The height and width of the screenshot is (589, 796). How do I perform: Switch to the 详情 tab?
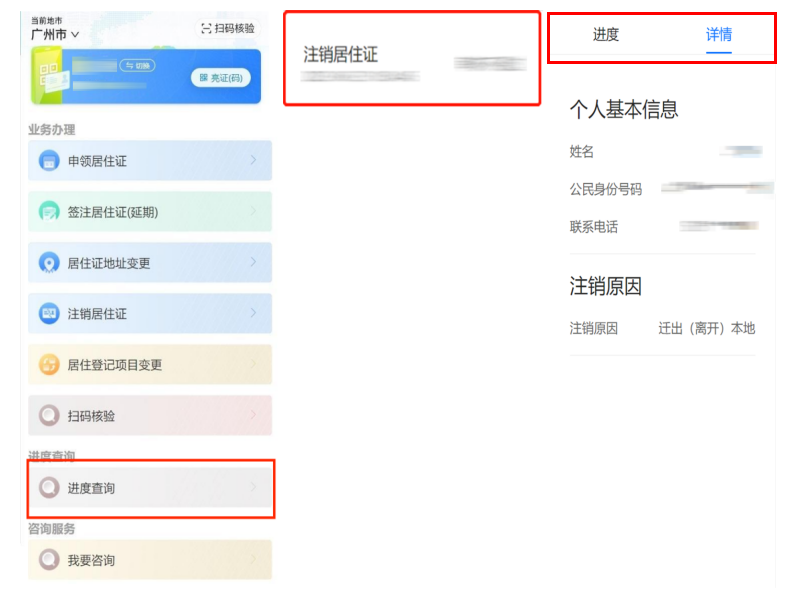point(718,35)
